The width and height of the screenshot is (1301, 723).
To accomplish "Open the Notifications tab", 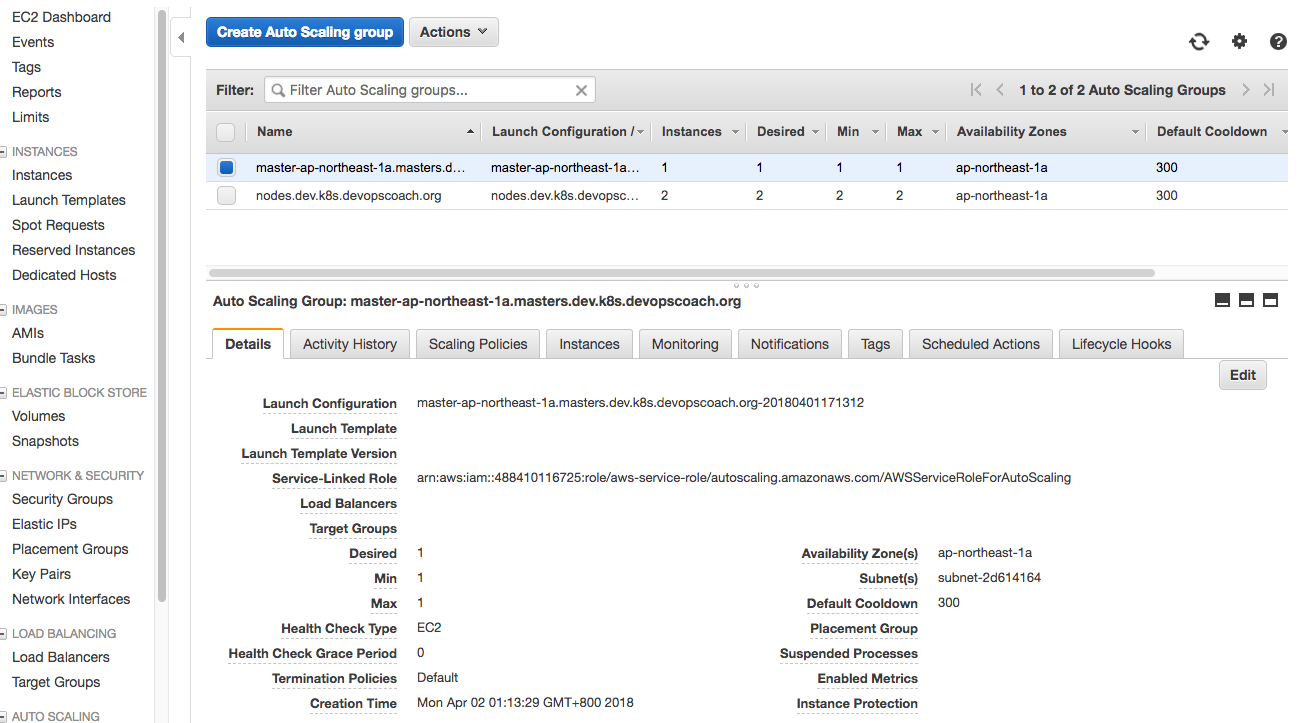I will point(790,344).
